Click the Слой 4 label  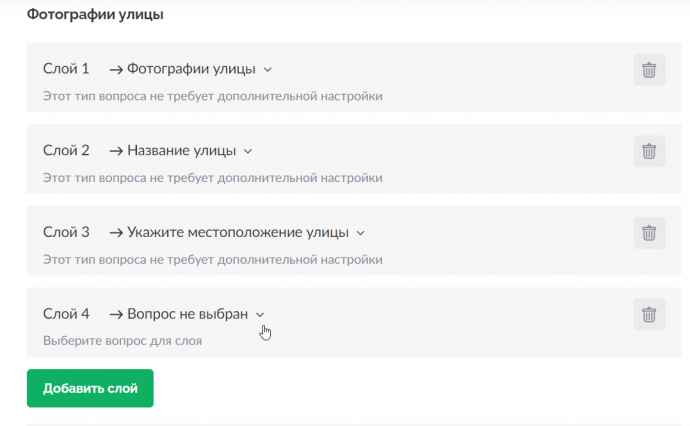coord(66,314)
